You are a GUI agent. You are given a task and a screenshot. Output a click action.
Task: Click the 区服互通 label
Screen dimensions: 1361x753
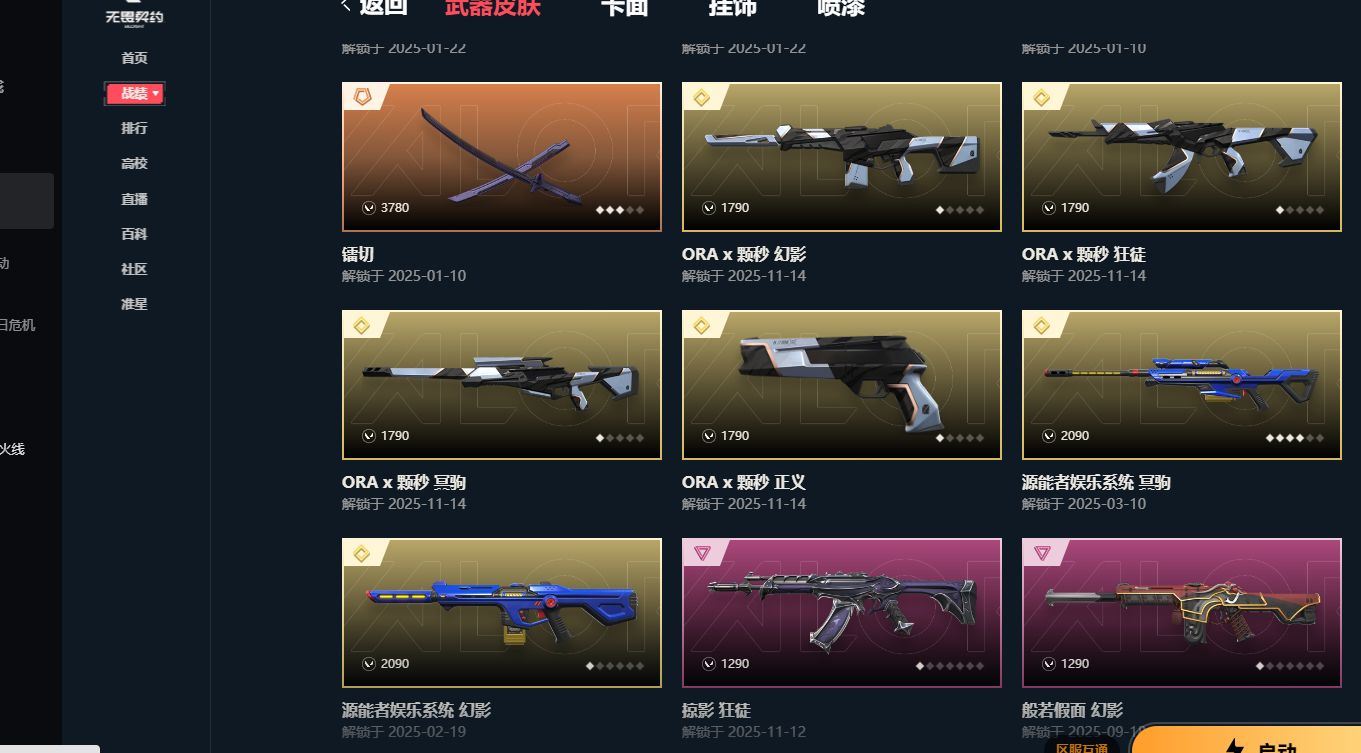[1081, 747]
